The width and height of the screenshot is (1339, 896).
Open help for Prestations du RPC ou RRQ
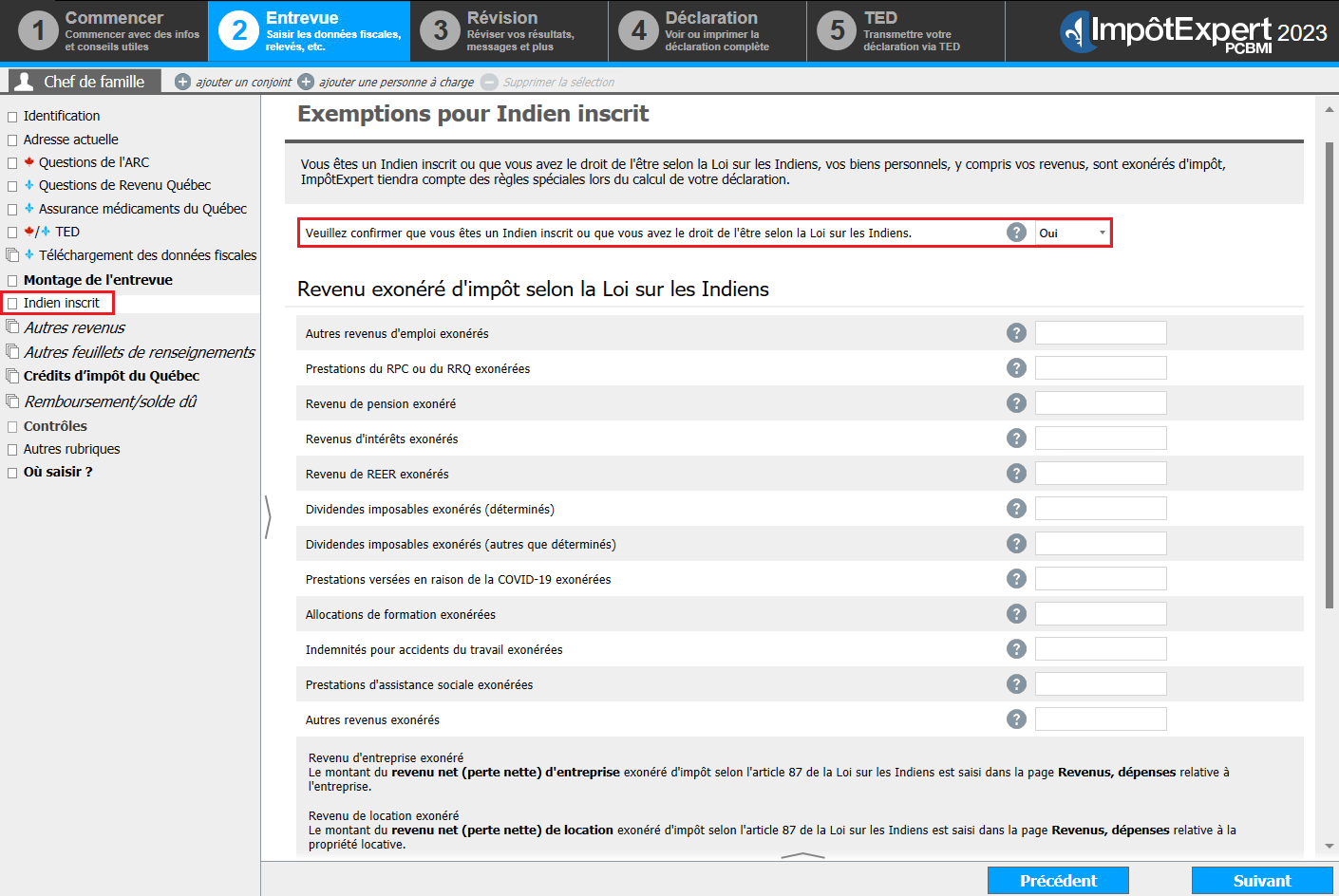pos(1016,368)
